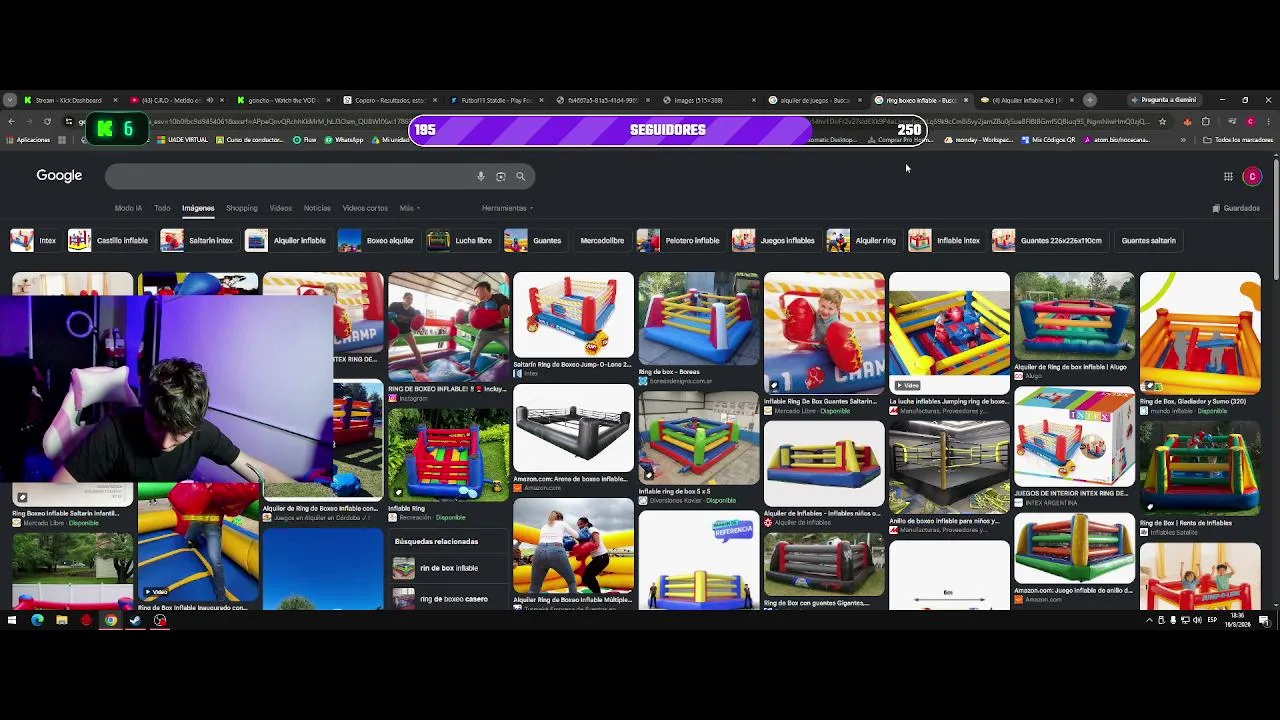1280x720 pixels.
Task: Open the Google apps grid
Action: tap(1228, 176)
